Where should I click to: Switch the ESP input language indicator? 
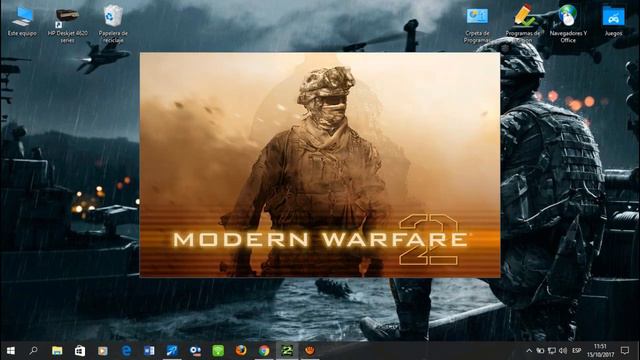click(576, 351)
